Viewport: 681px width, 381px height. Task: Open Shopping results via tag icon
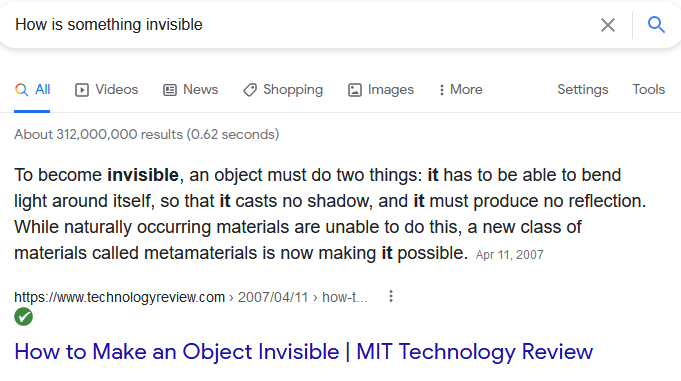point(250,90)
